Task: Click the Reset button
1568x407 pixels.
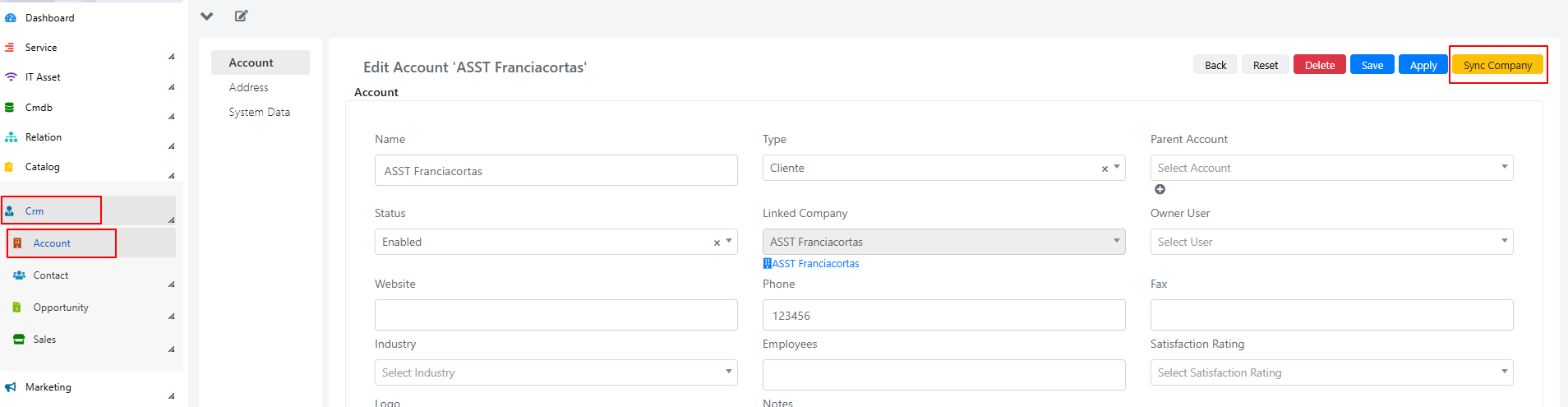Action: coord(1266,65)
